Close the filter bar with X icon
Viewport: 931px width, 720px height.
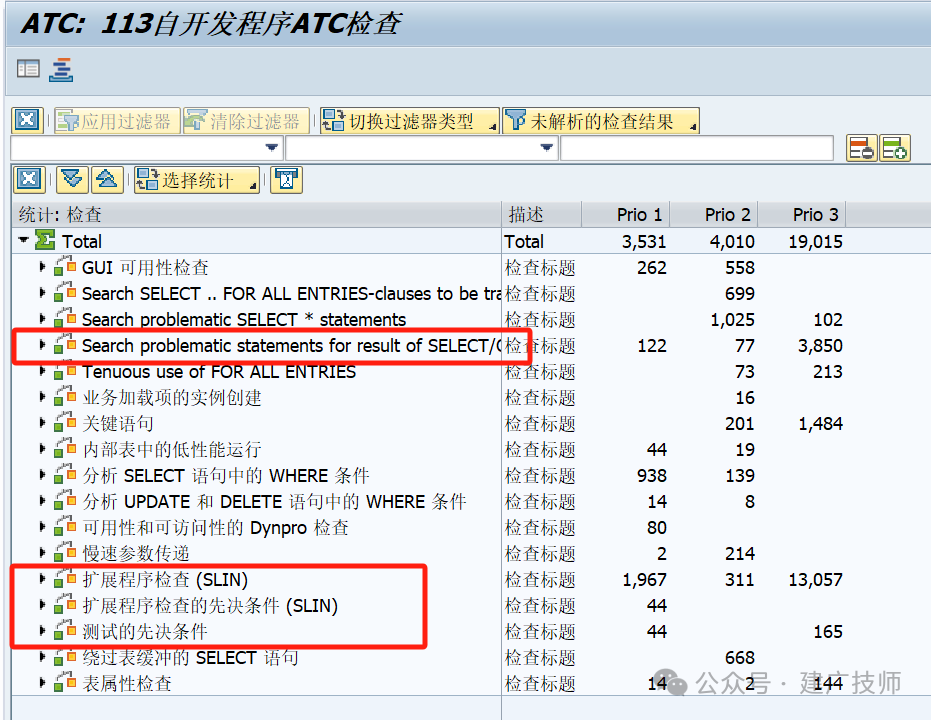[x=27, y=120]
